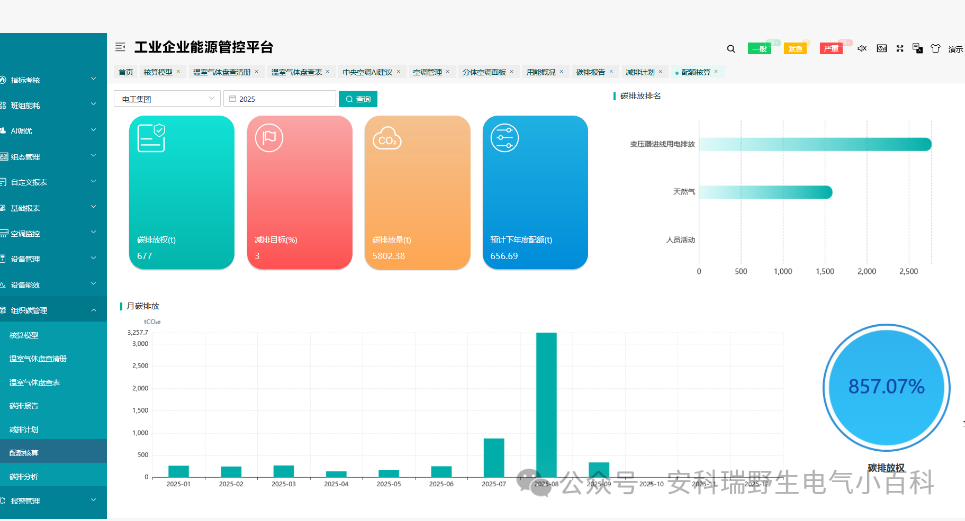Click the 查询 search button
This screenshot has width=965, height=521.
(x=358, y=99)
